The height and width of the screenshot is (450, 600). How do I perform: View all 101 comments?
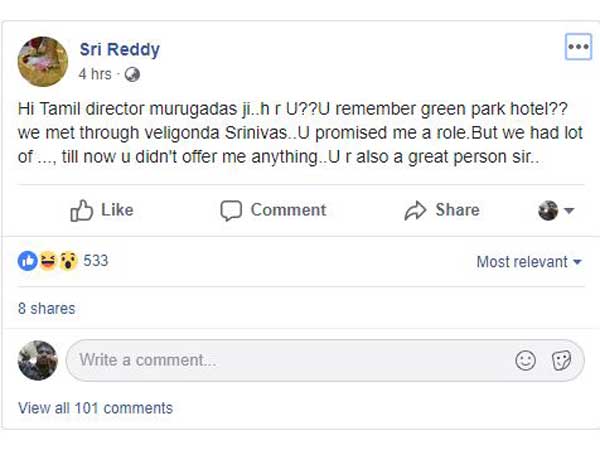click(95, 408)
